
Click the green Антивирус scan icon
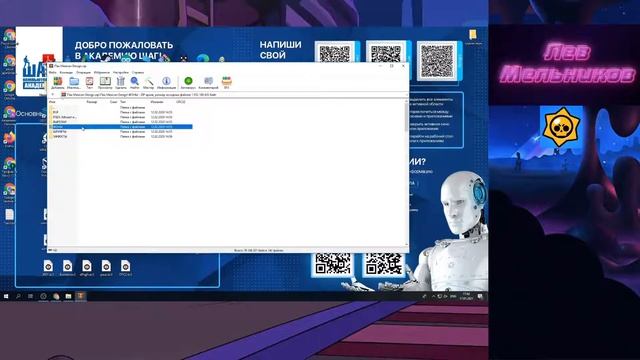188,82
